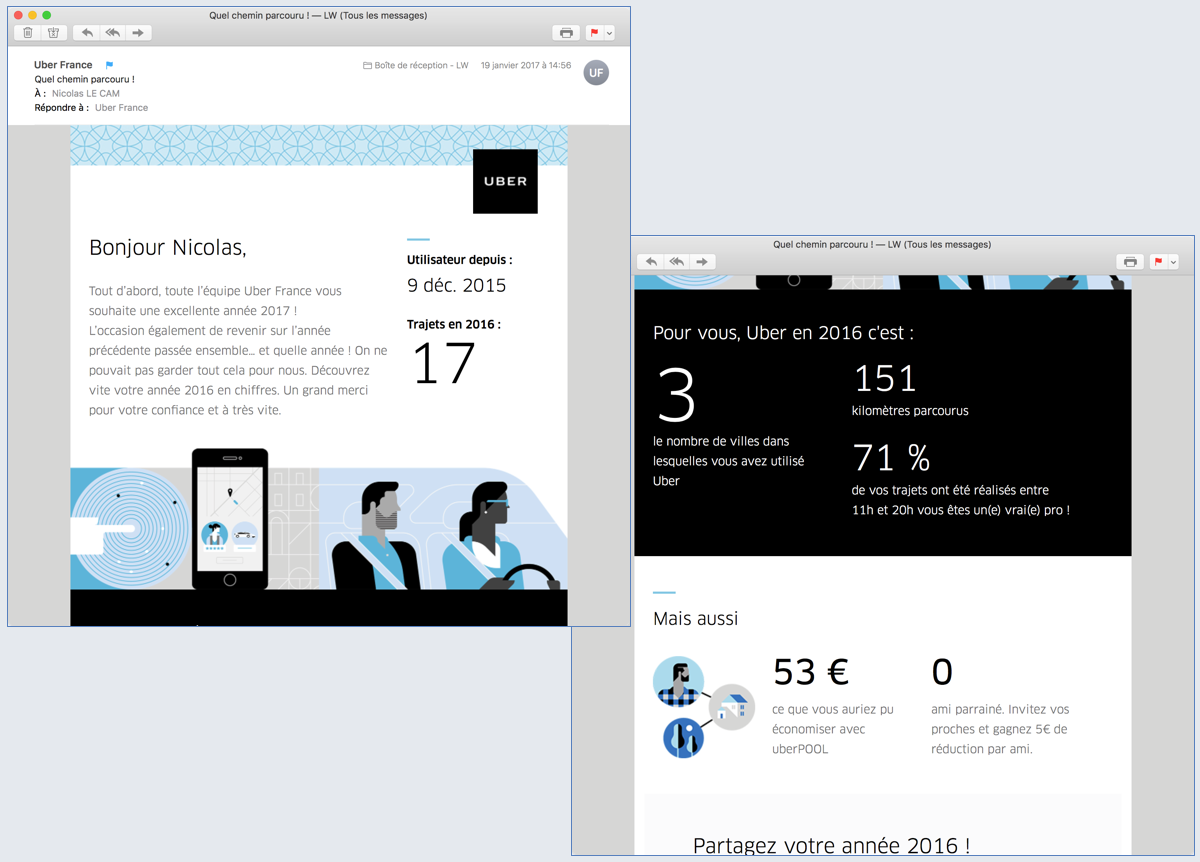This screenshot has width=1200, height=862.
Task: Click 'Utilisateur depuis :' label
Action: pyautogui.click(x=459, y=260)
